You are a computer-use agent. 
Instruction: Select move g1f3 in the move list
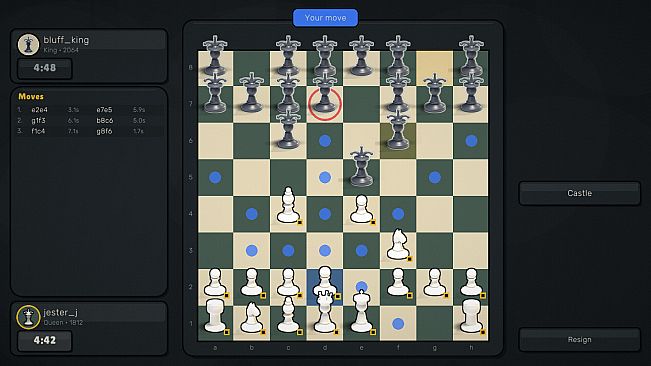click(38, 121)
